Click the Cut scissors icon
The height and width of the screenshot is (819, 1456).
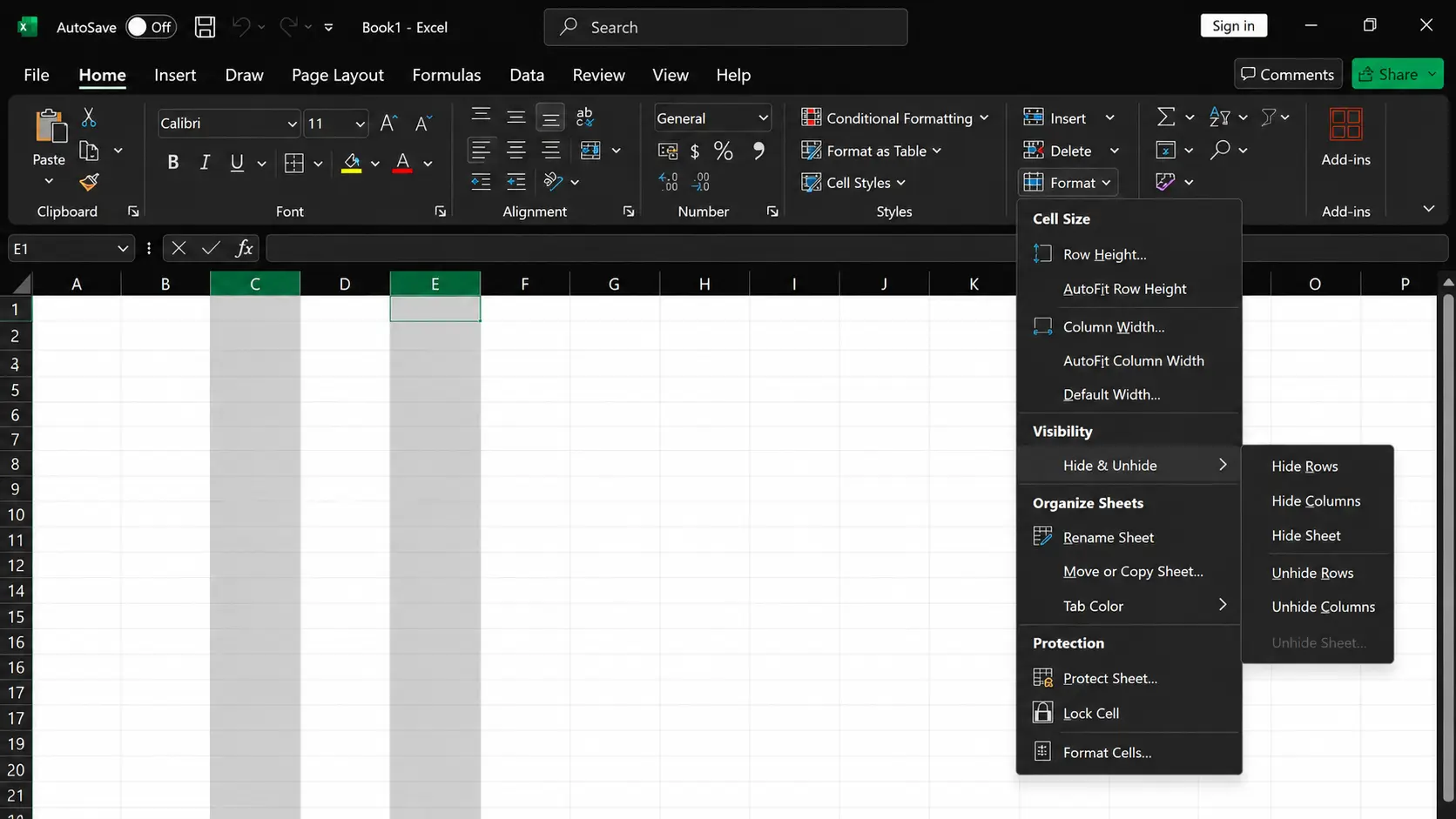click(x=89, y=117)
